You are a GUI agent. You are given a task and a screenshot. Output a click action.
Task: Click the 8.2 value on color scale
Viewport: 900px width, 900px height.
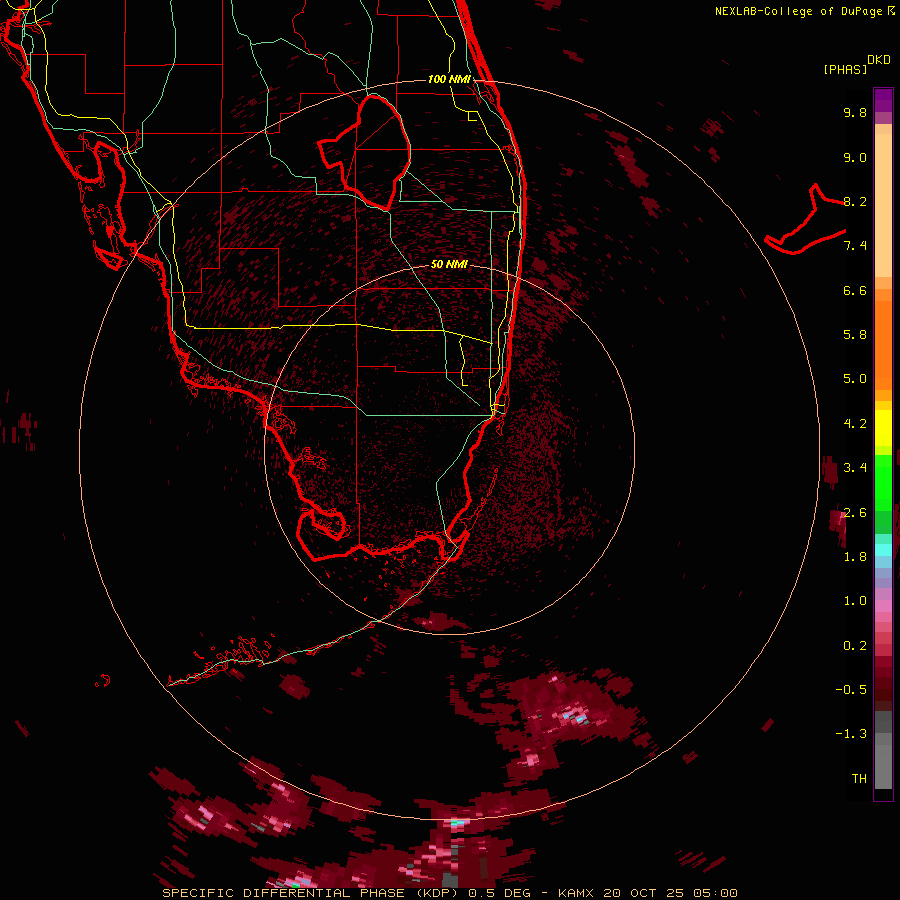855,201
